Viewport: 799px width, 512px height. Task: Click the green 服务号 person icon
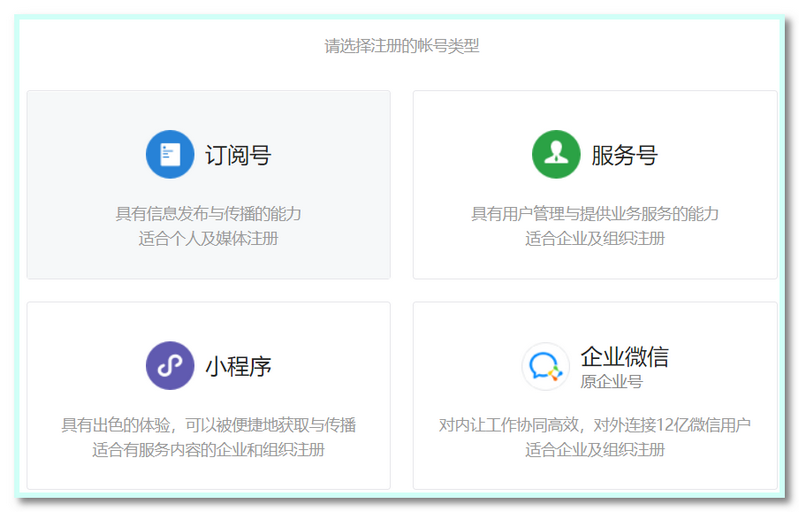pyautogui.click(x=556, y=154)
